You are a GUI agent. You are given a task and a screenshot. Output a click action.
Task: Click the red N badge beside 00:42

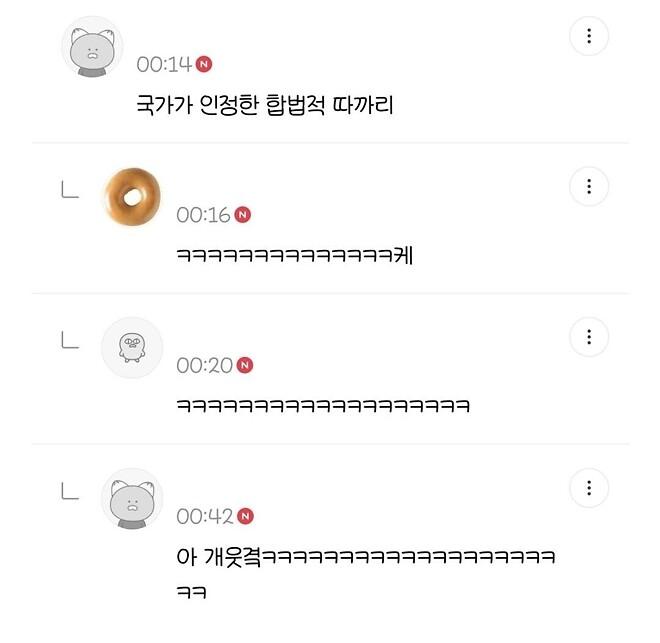245,516
